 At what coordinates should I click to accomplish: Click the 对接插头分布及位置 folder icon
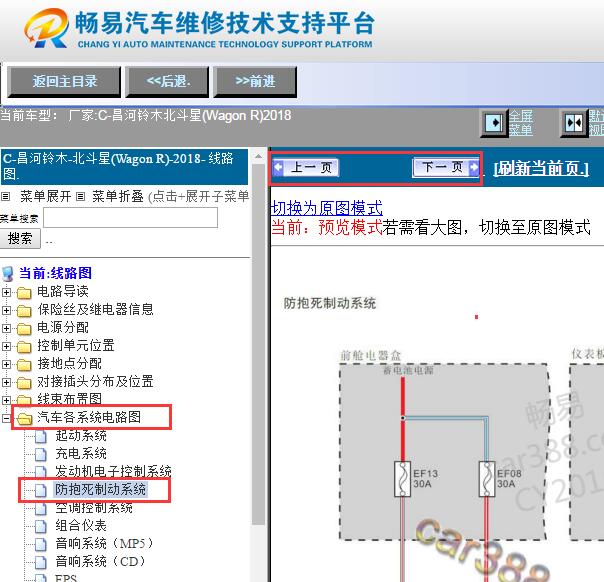tap(24, 383)
